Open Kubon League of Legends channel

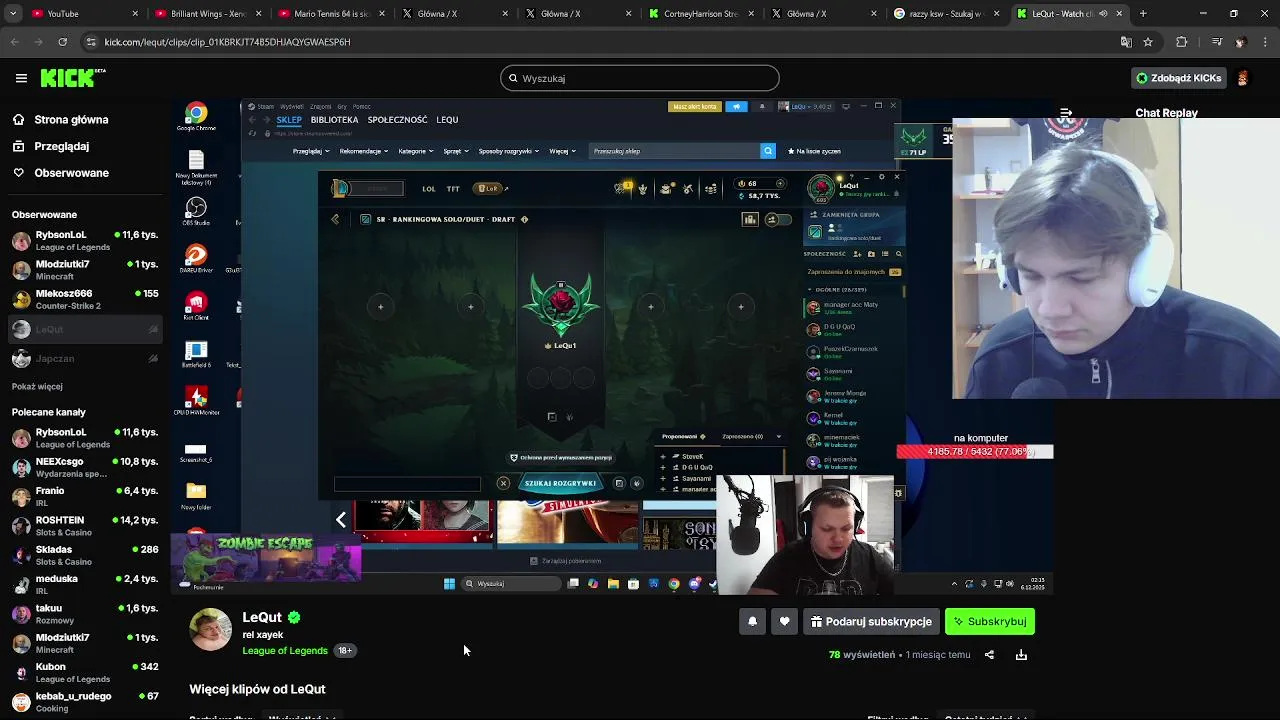point(85,673)
